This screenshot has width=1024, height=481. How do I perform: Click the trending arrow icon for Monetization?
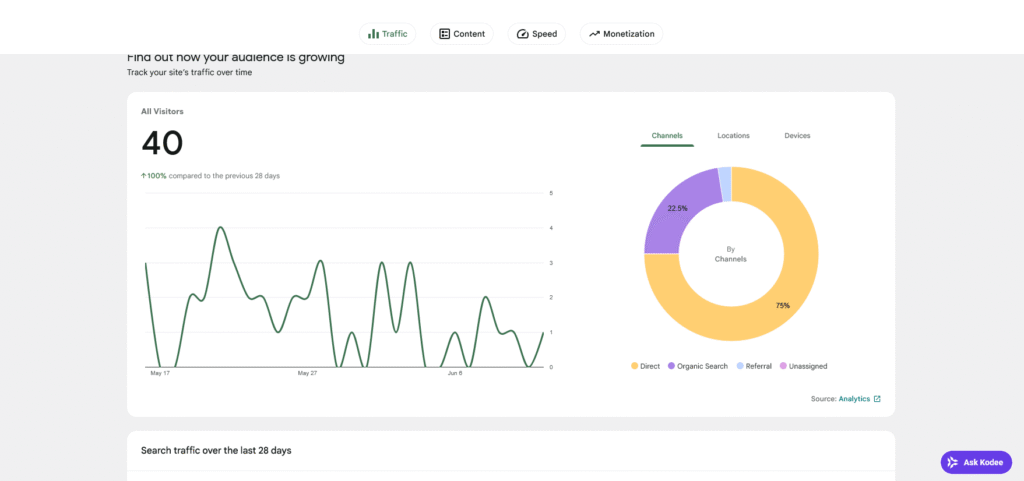pos(594,34)
